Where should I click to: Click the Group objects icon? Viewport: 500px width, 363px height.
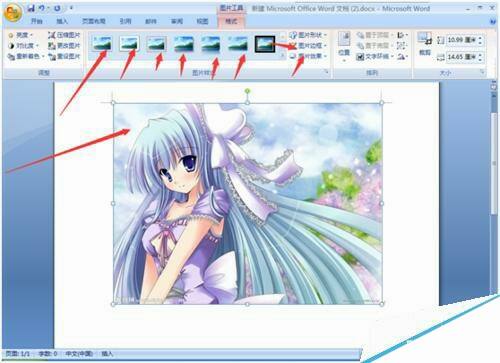point(402,46)
